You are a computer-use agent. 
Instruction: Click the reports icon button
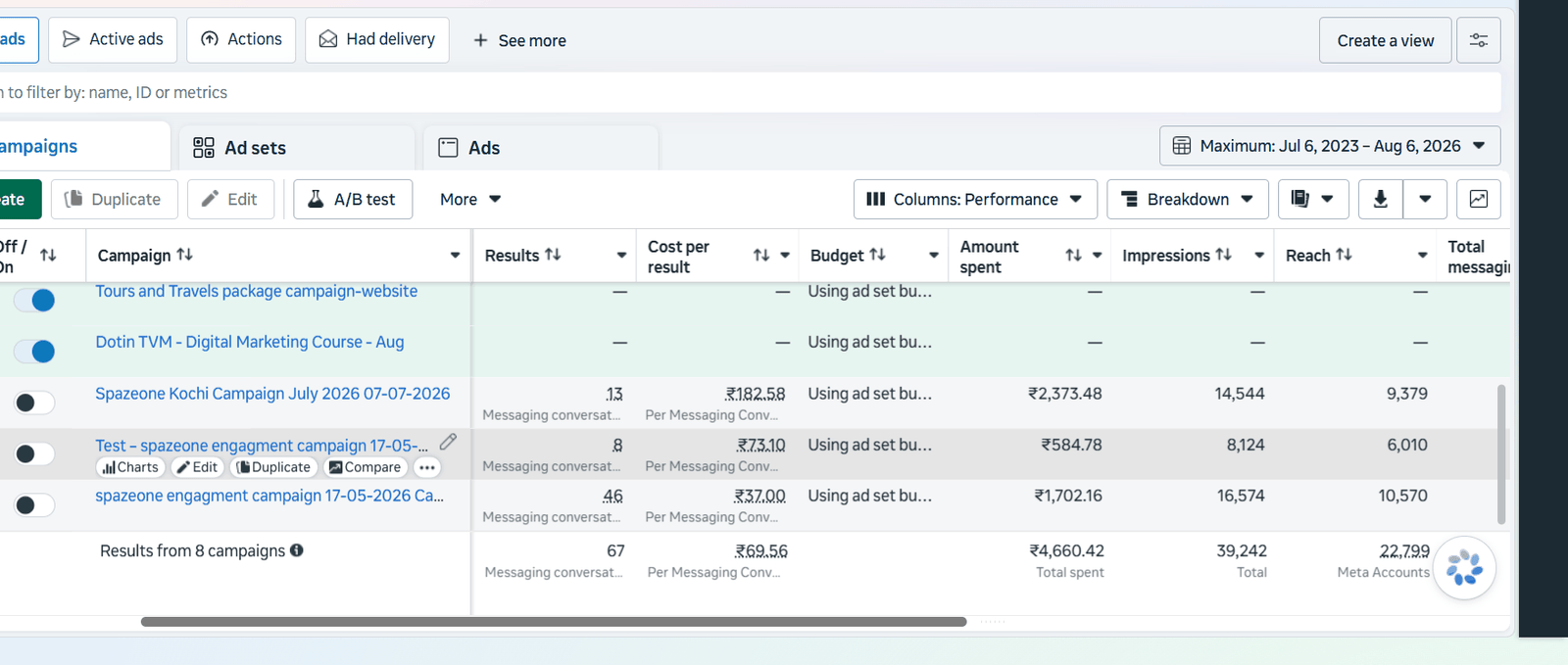pyautogui.click(x=1312, y=199)
